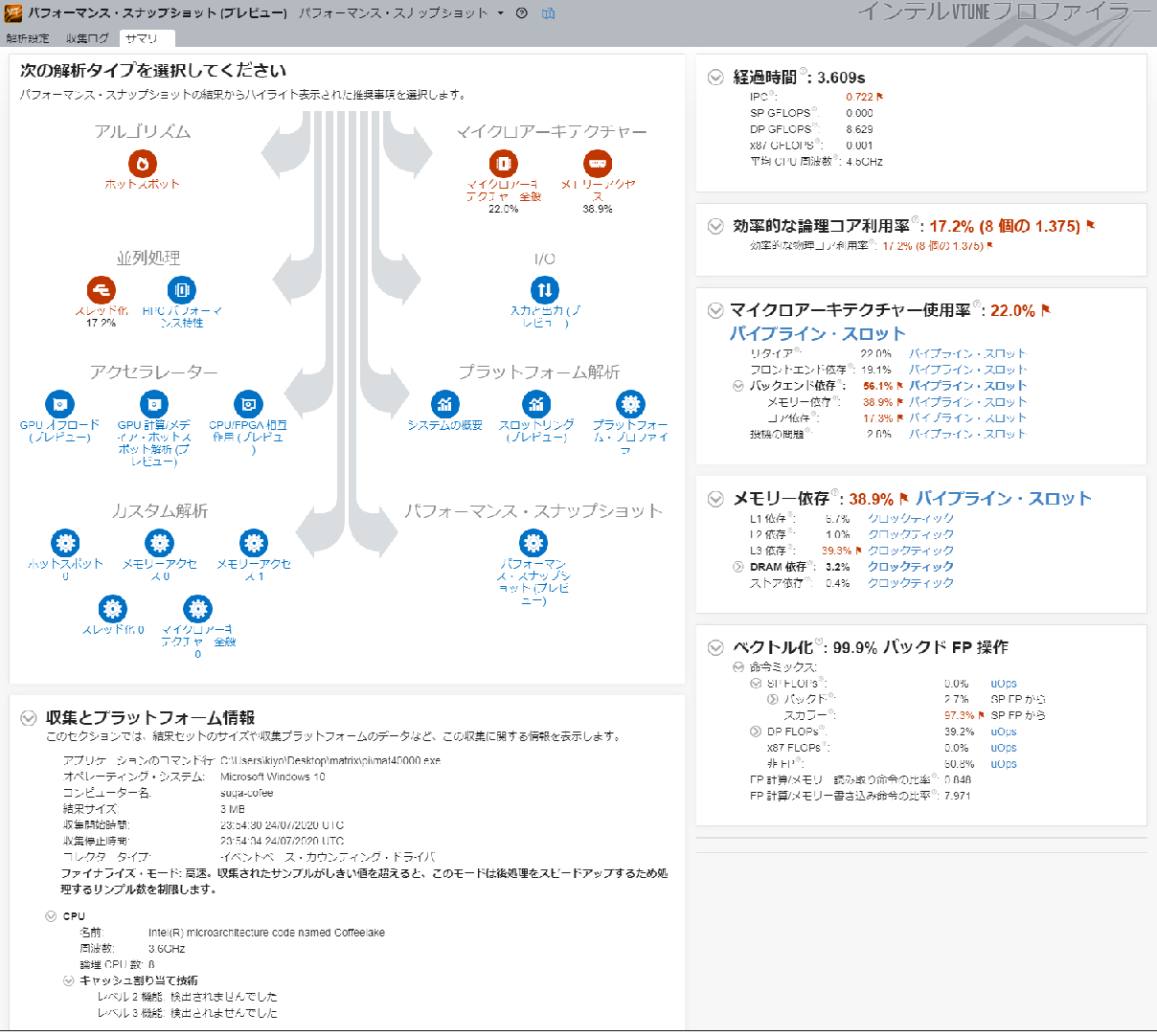The image size is (1157, 1036).
Task: Collapse the ベクトル化 section
Action: (x=715, y=647)
